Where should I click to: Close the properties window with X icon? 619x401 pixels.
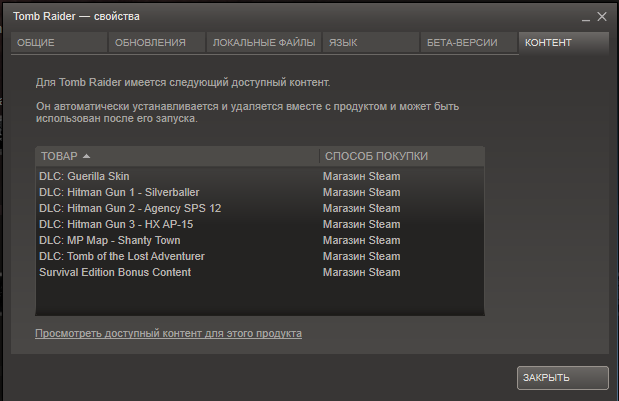[x=602, y=17]
